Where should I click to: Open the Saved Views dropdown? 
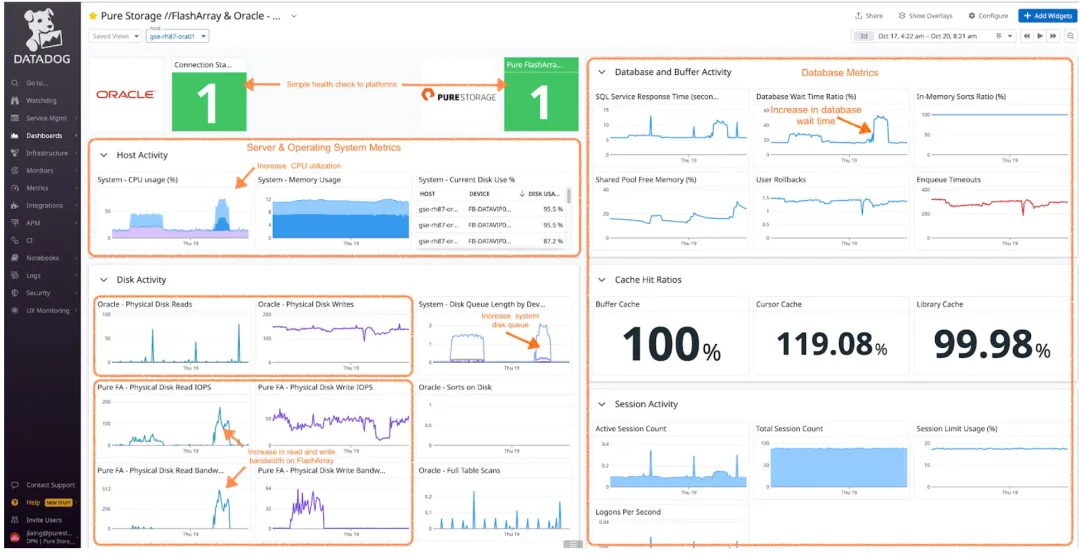click(x=115, y=36)
